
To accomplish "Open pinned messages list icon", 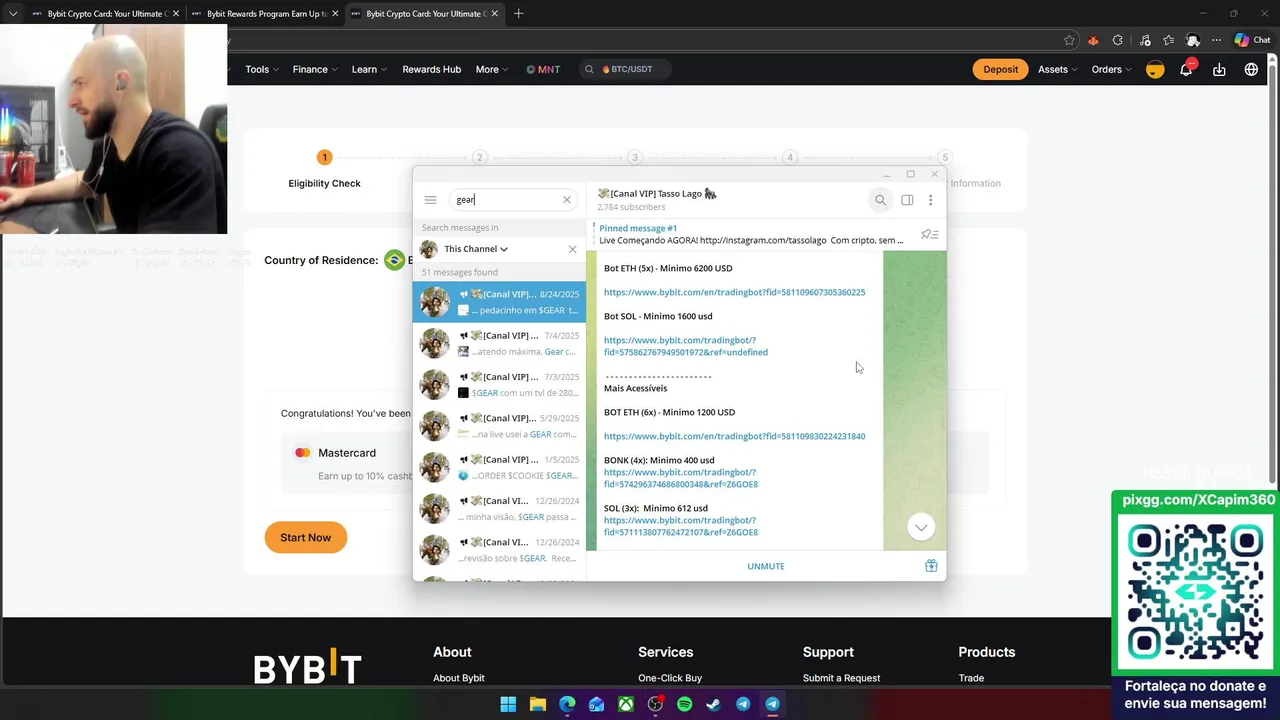I will (x=929, y=234).
